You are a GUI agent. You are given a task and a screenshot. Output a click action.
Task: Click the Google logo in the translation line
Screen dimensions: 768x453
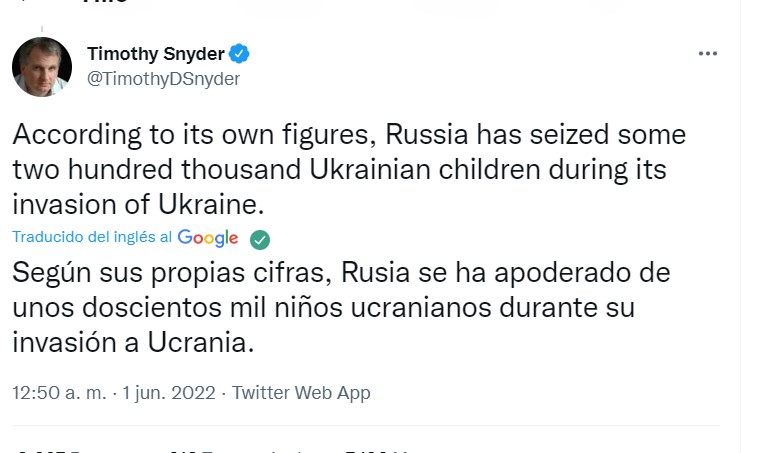click(x=208, y=238)
